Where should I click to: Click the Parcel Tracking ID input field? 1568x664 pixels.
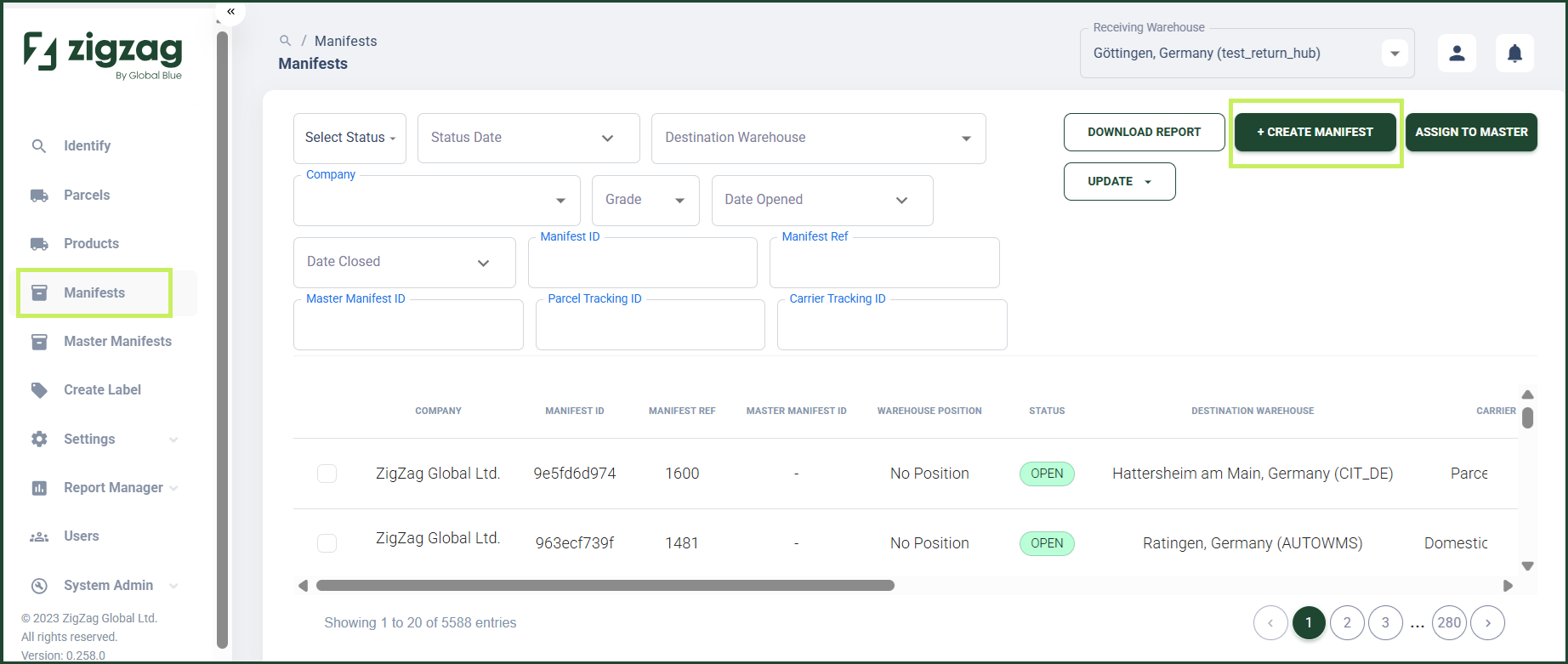point(650,325)
